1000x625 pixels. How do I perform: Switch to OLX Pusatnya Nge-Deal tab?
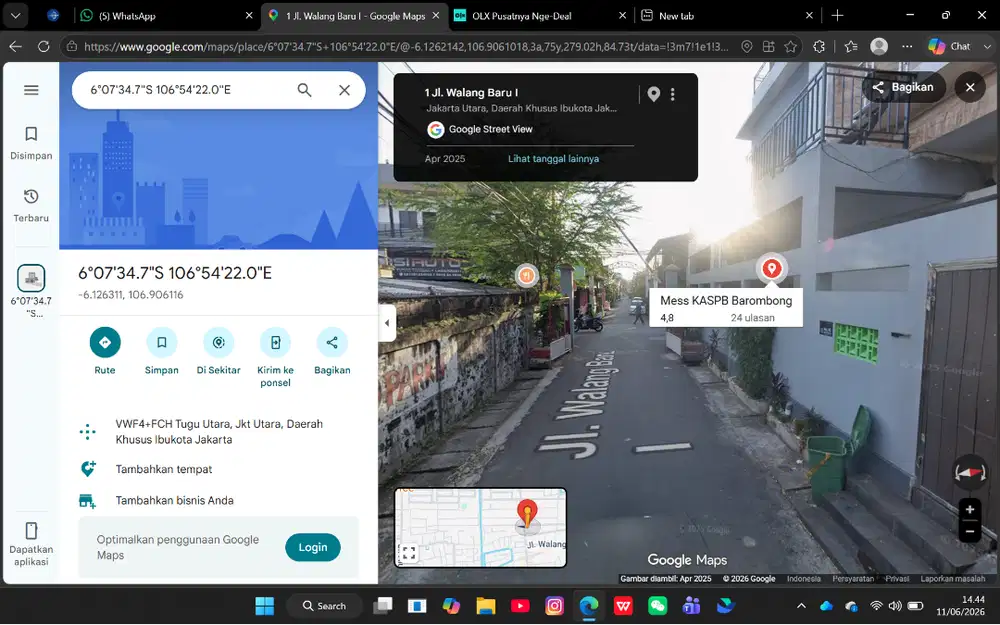tap(539, 16)
